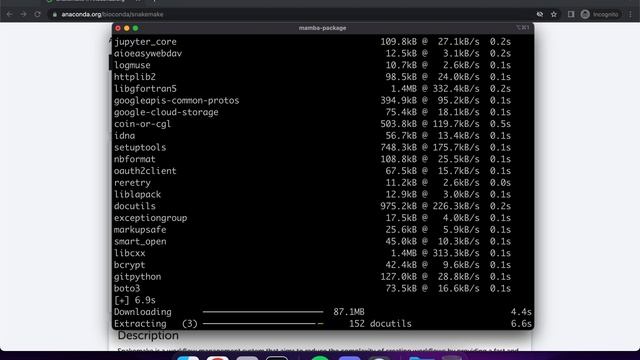Click the crossed-out eye tracking icon
The image size is (640, 360).
[x=540, y=14]
